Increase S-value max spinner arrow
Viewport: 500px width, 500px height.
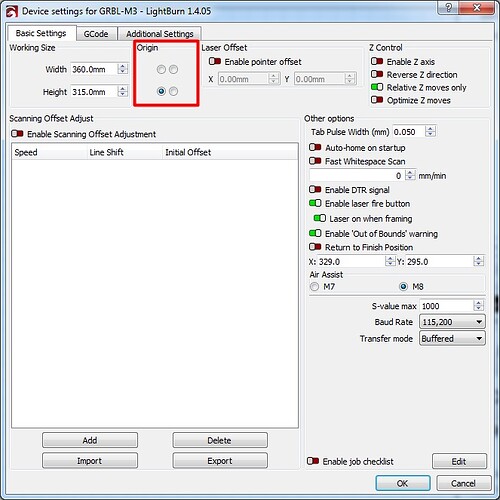pyautogui.click(x=478, y=303)
